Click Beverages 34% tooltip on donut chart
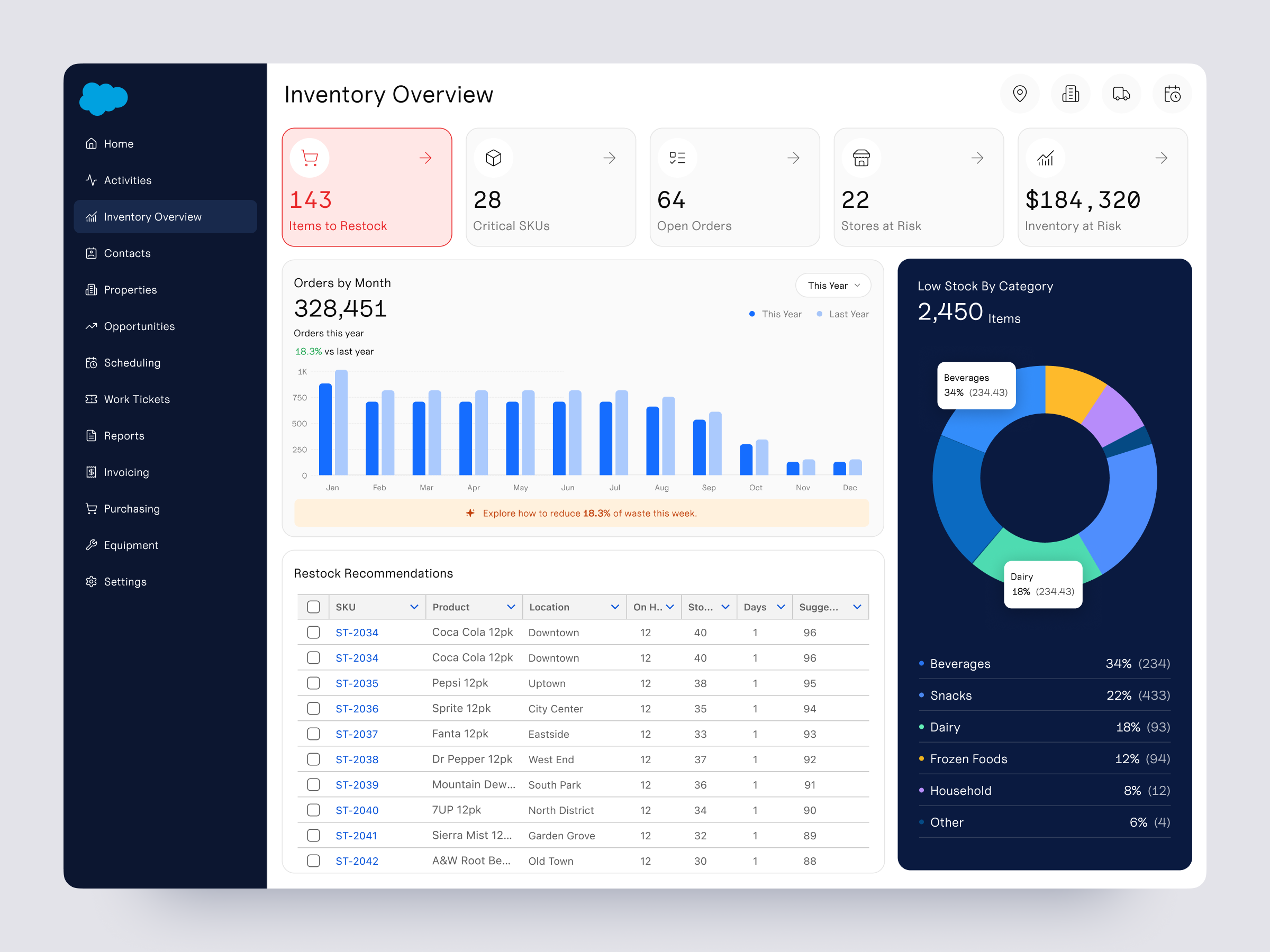Screen dimensions: 1270x952 976,386
